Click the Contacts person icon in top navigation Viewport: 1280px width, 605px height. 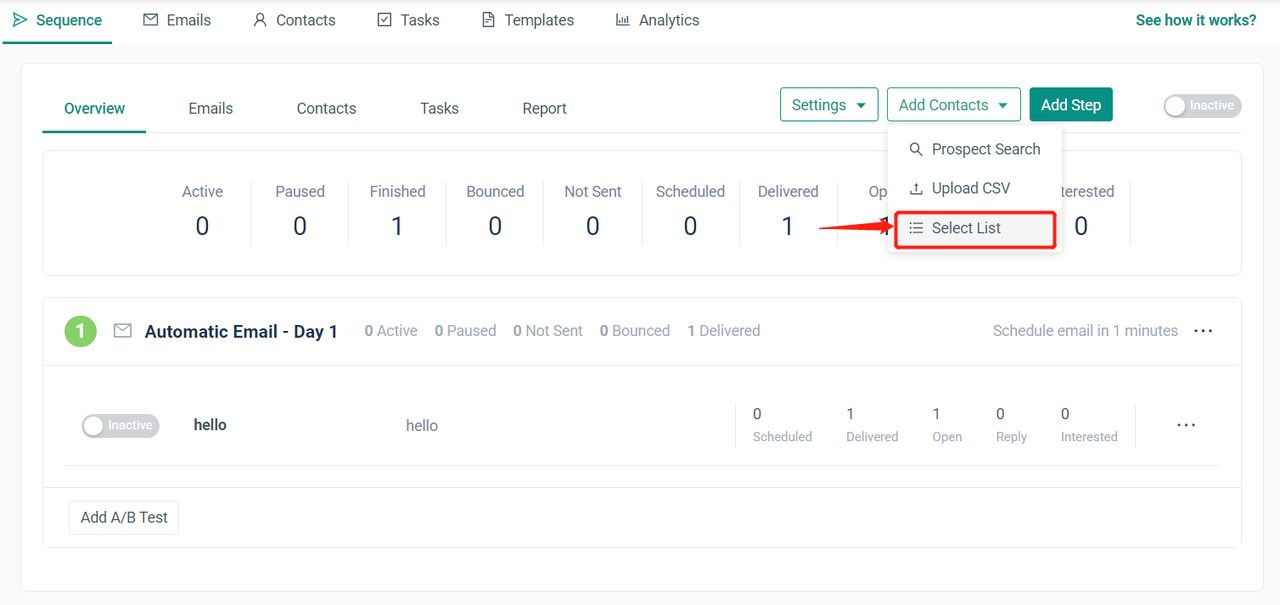tap(260, 20)
